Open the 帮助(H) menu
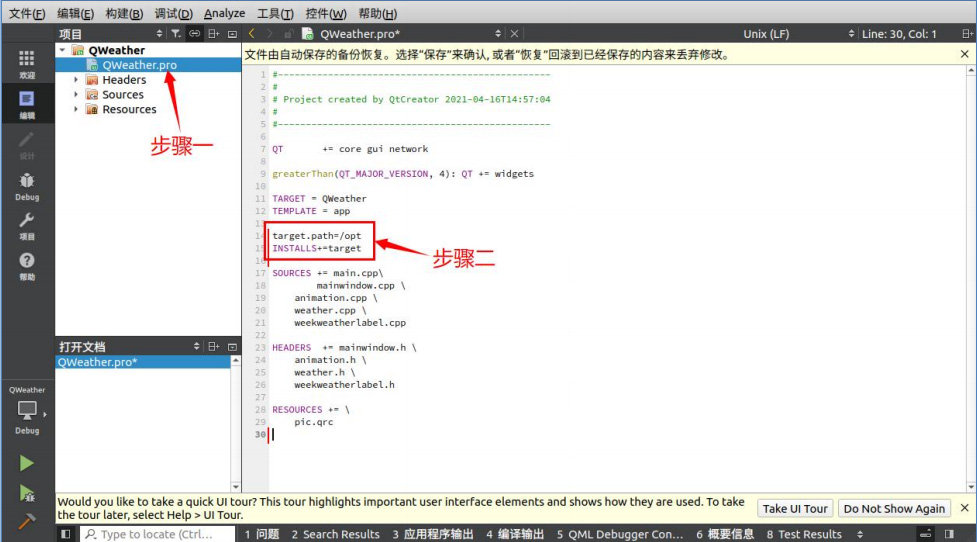This screenshot has width=977, height=542. 378,13
